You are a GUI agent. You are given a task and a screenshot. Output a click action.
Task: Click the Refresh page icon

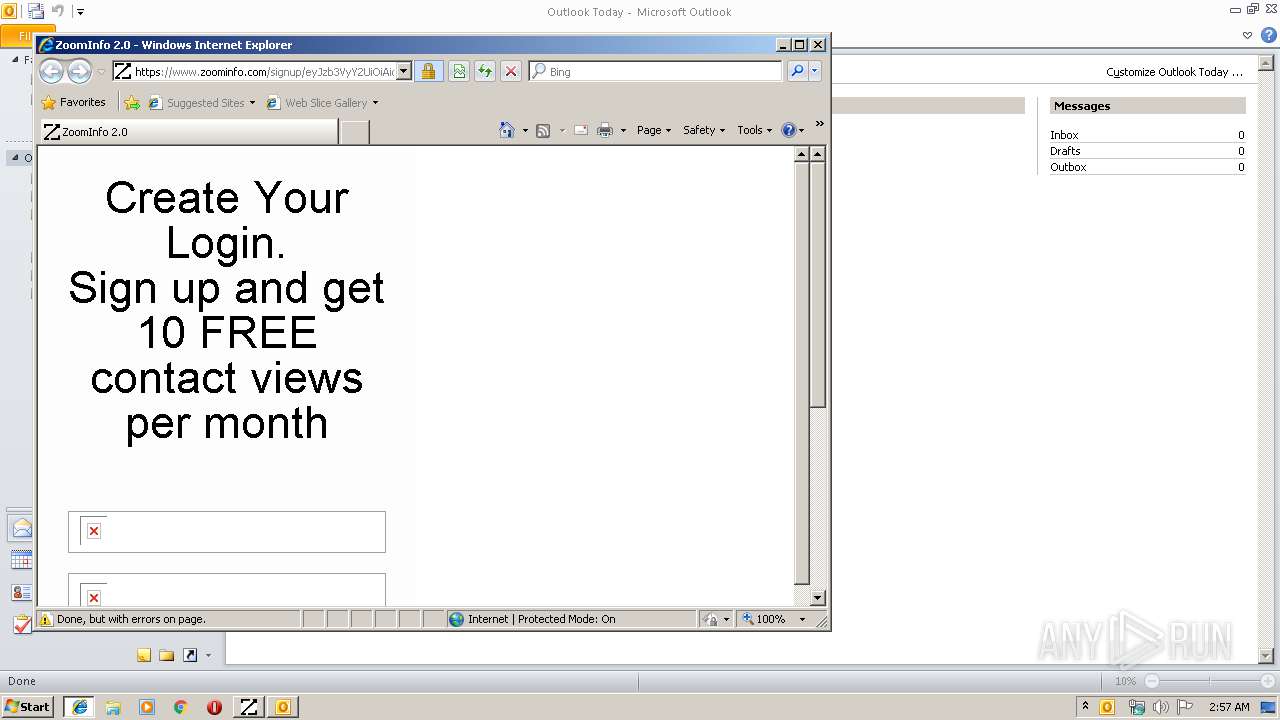[x=485, y=71]
